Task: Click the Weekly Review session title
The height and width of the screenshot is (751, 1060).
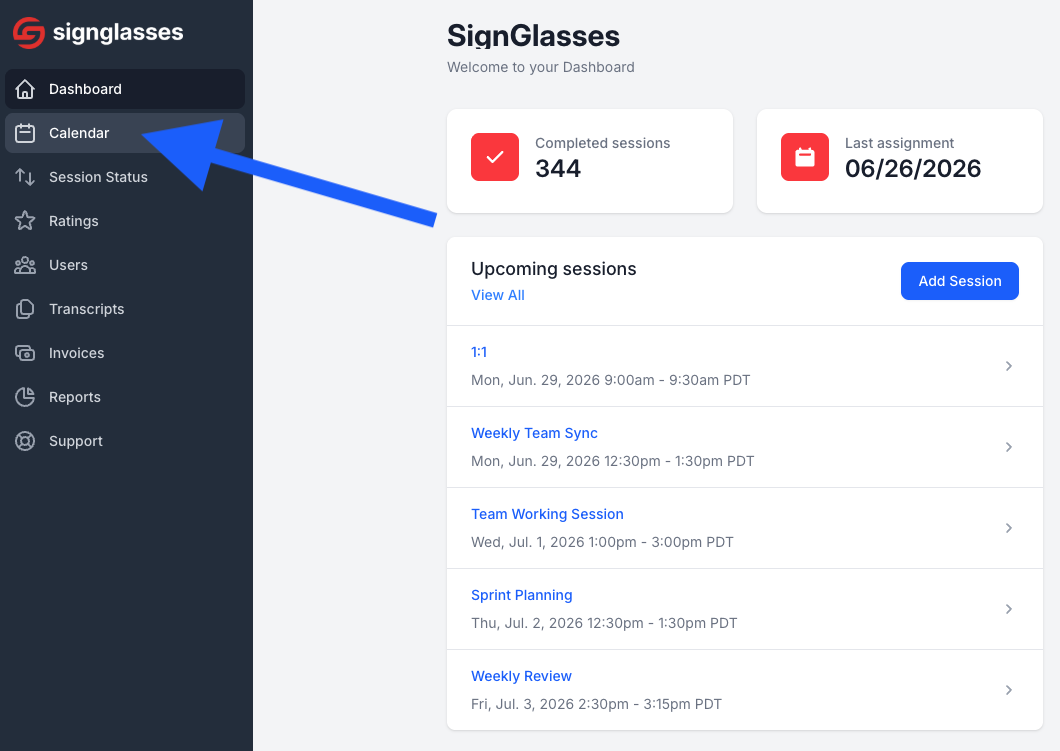Action: 521,677
